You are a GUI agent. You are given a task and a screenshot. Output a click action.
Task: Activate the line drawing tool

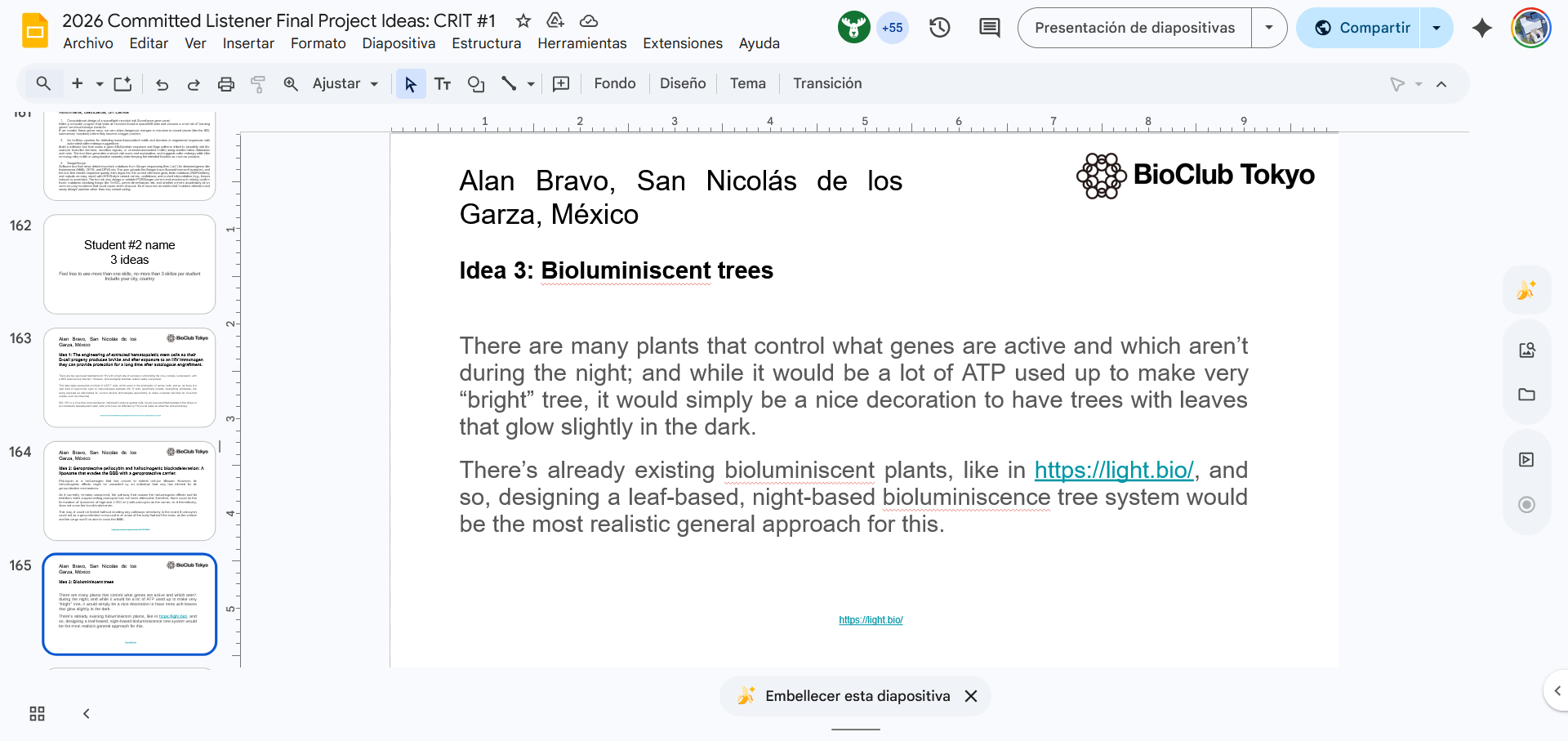[x=510, y=83]
